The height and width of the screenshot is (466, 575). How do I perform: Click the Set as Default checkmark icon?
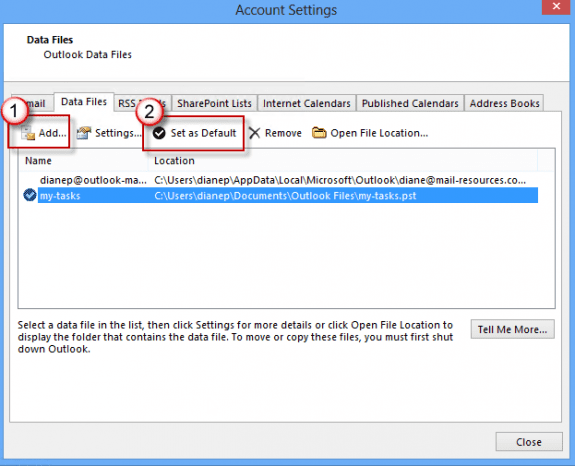[x=159, y=133]
